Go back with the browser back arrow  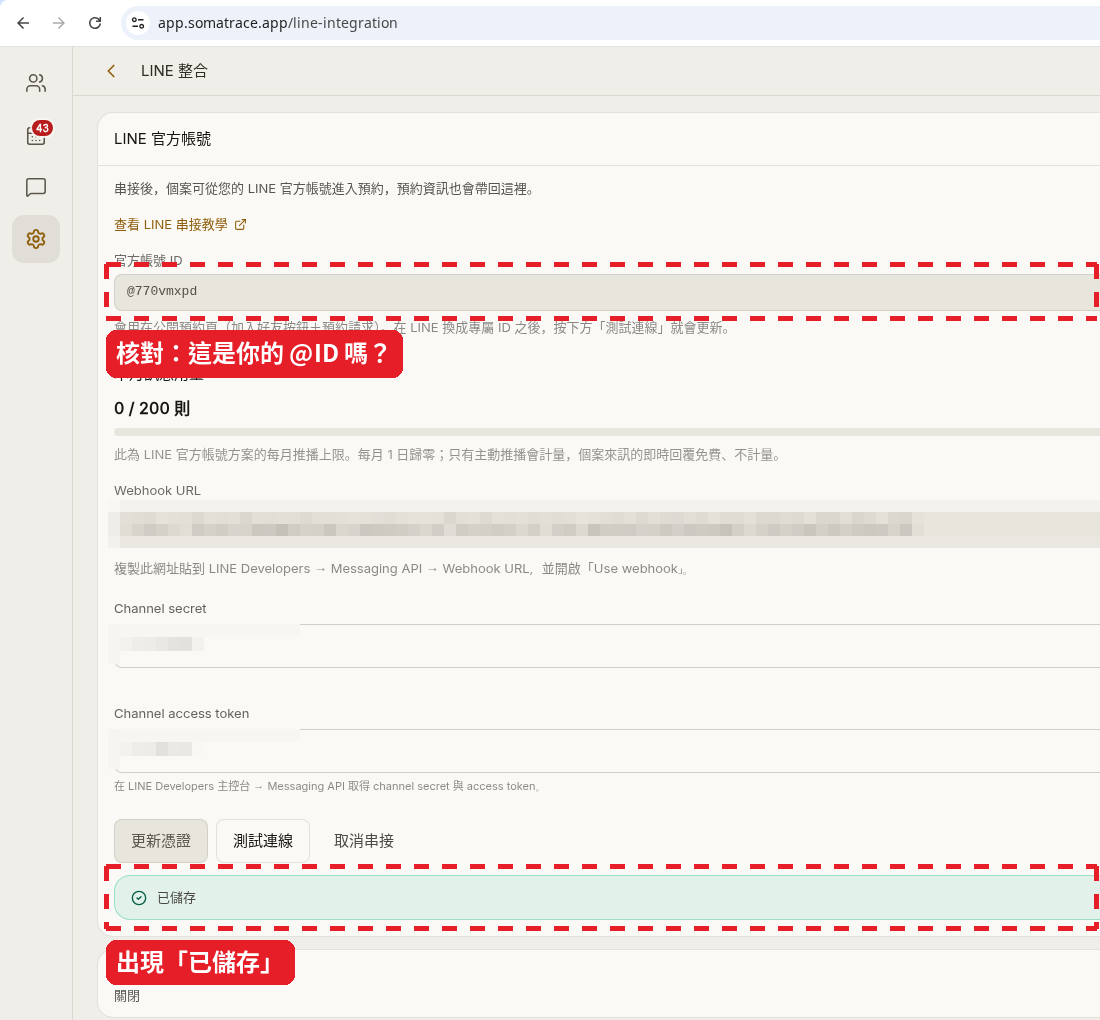tap(23, 23)
